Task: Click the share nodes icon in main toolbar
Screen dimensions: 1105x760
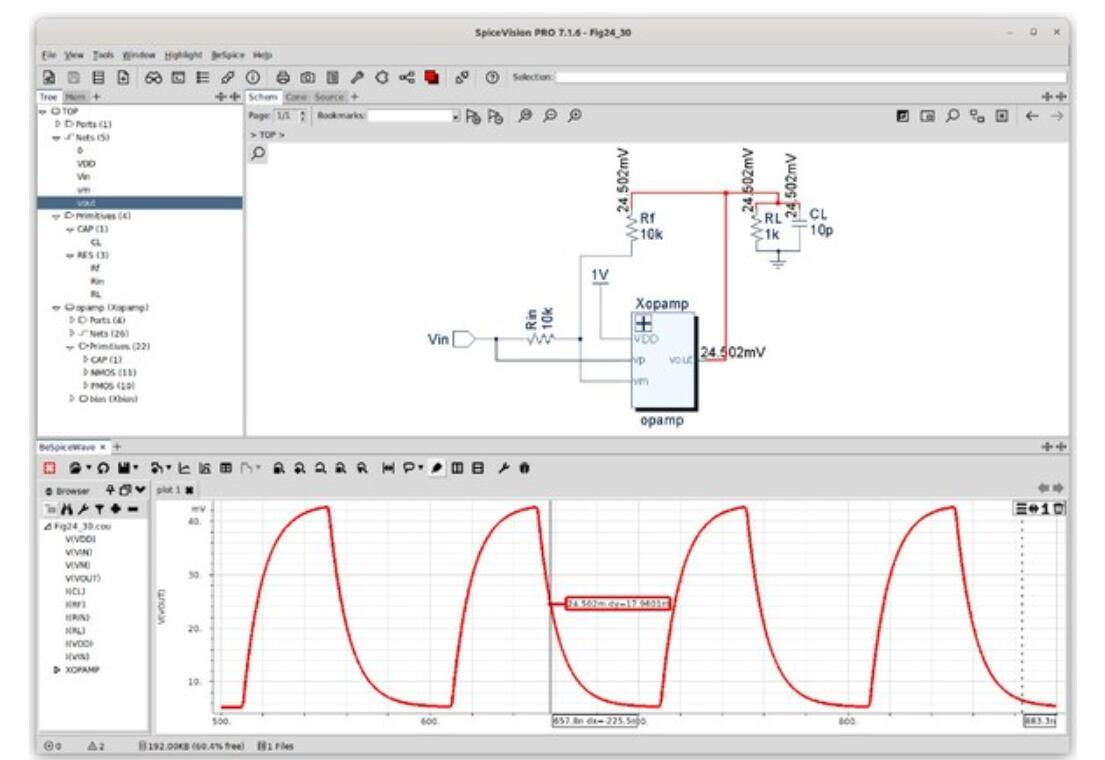Action: [407, 78]
